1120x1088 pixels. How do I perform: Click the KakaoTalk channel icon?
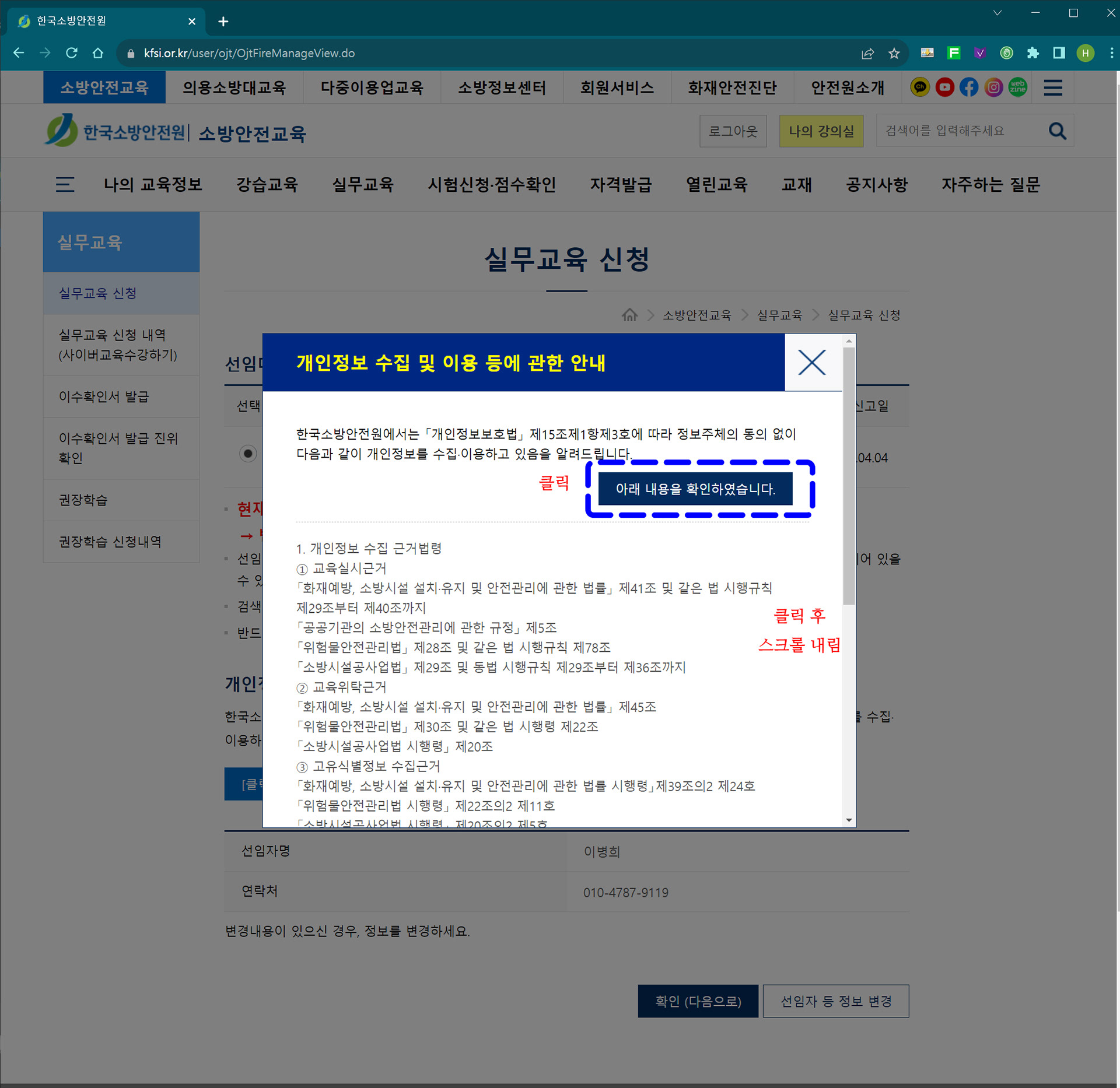(920, 87)
